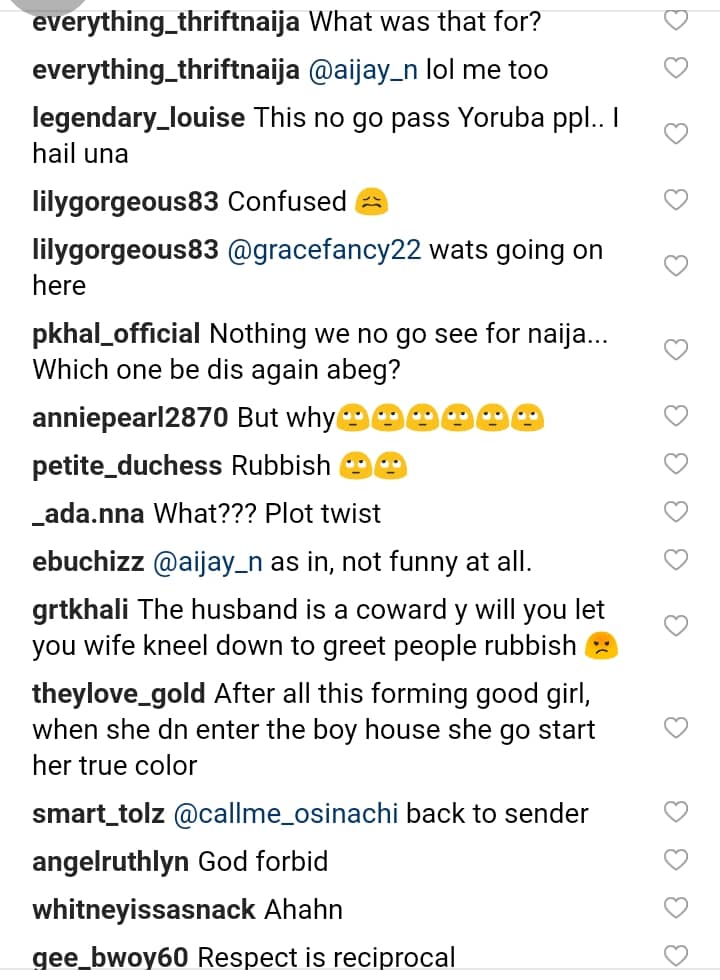Open legendary_louise's profile

pyautogui.click(x=139, y=118)
